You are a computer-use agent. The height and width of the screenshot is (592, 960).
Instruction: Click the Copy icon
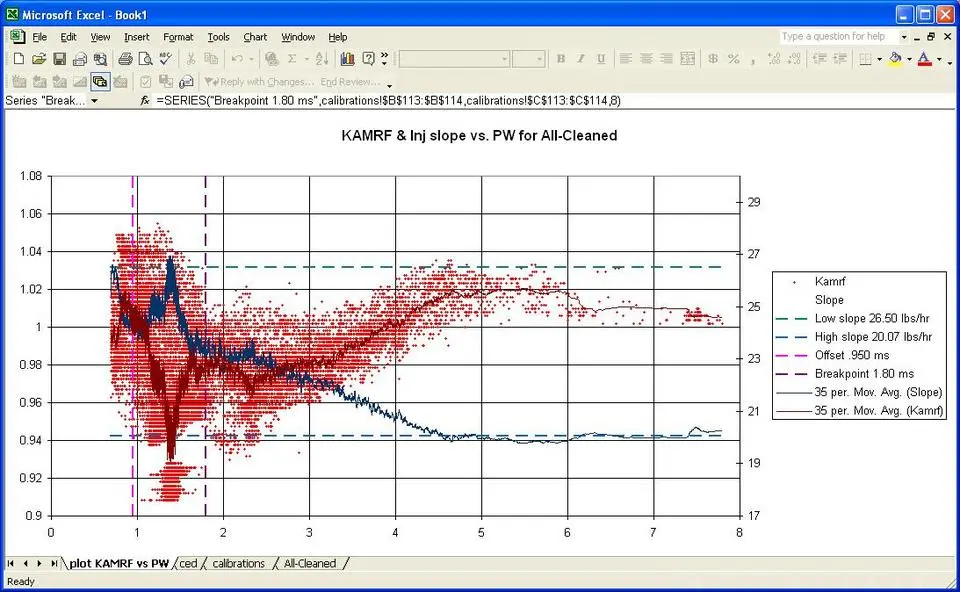pos(211,59)
